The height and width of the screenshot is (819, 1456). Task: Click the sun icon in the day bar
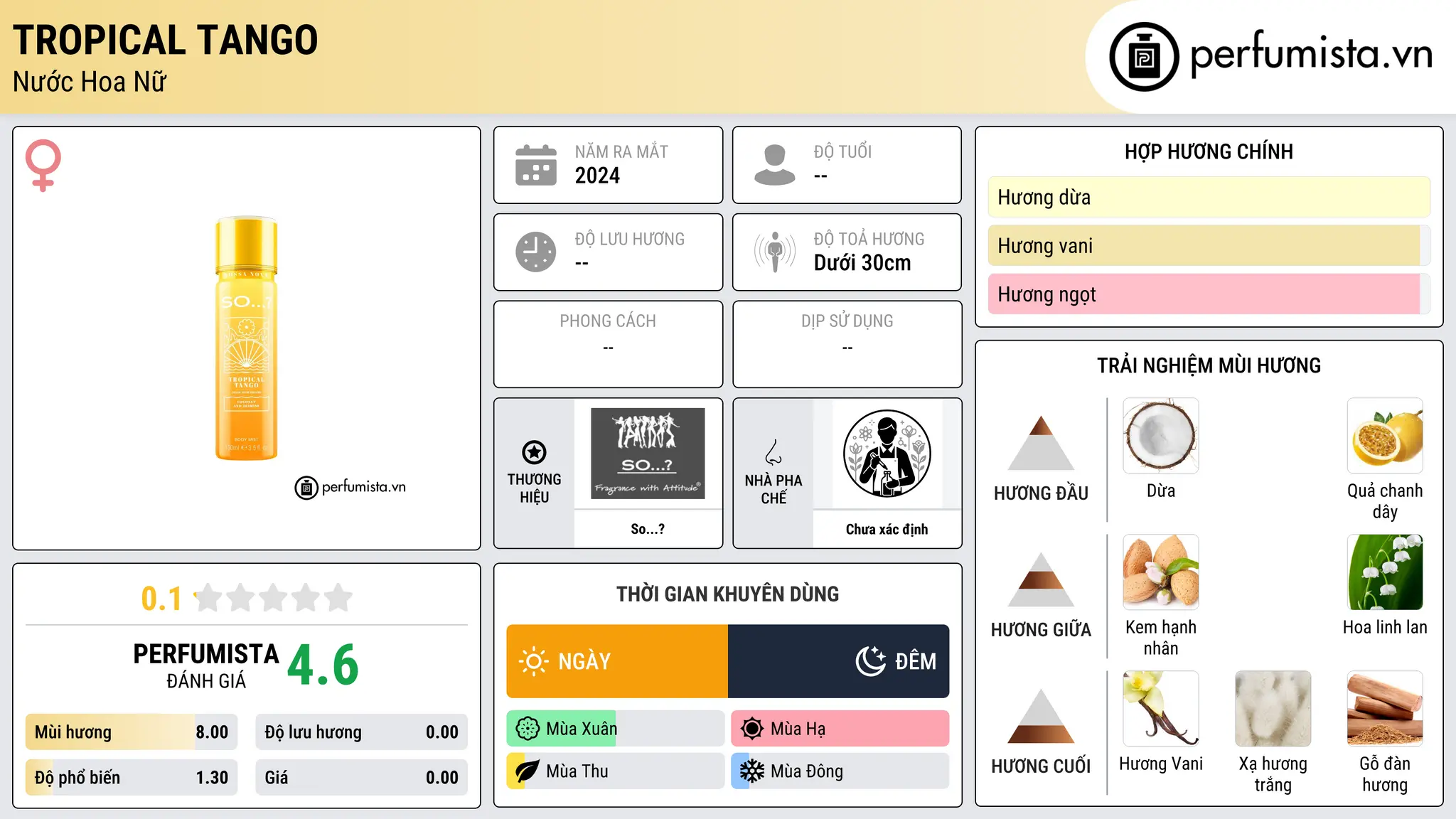[x=533, y=661]
